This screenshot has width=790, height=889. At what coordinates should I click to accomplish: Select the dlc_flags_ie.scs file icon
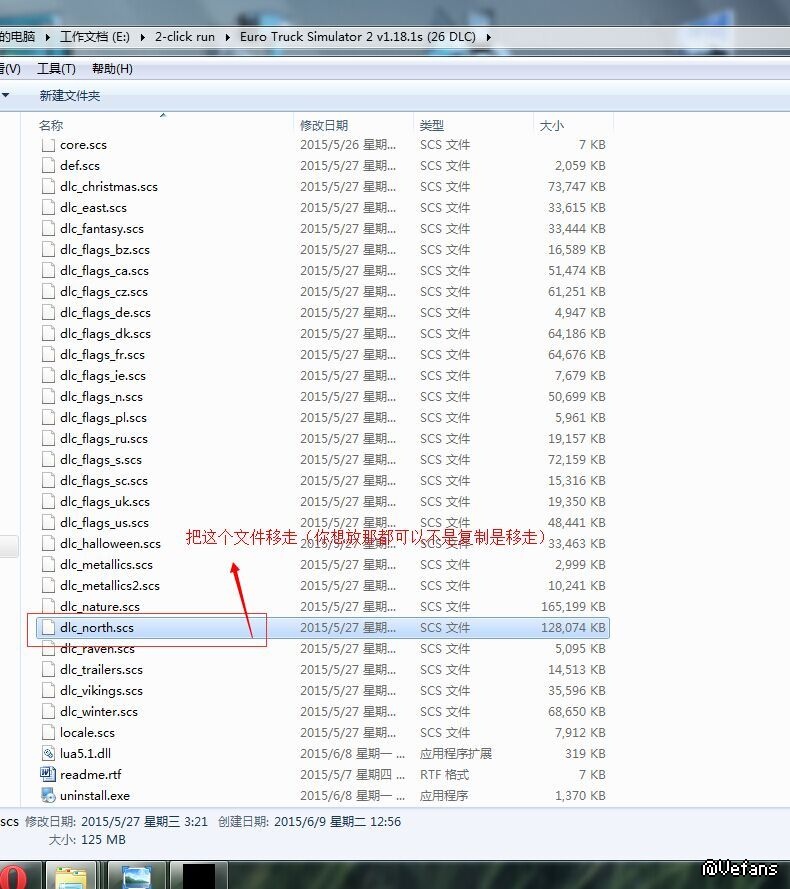[48, 375]
